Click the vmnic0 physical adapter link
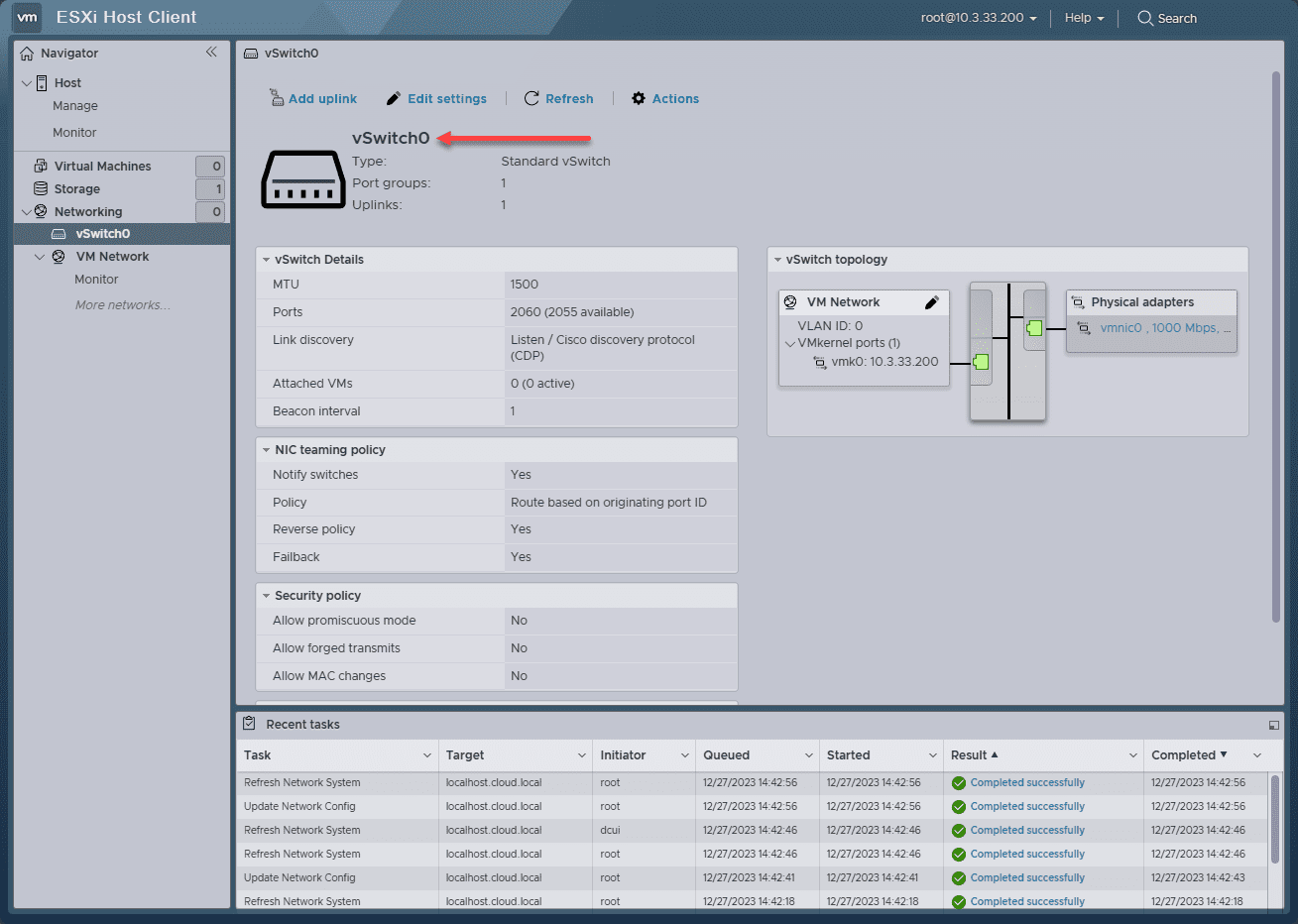This screenshot has height=924, width=1298. [1121, 328]
